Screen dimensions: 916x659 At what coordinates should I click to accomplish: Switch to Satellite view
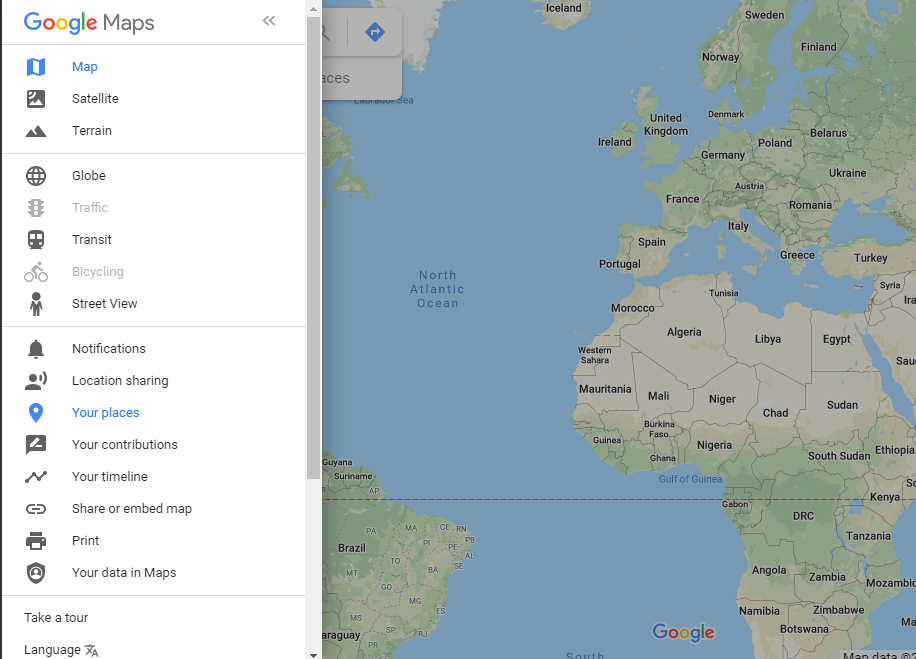click(95, 99)
